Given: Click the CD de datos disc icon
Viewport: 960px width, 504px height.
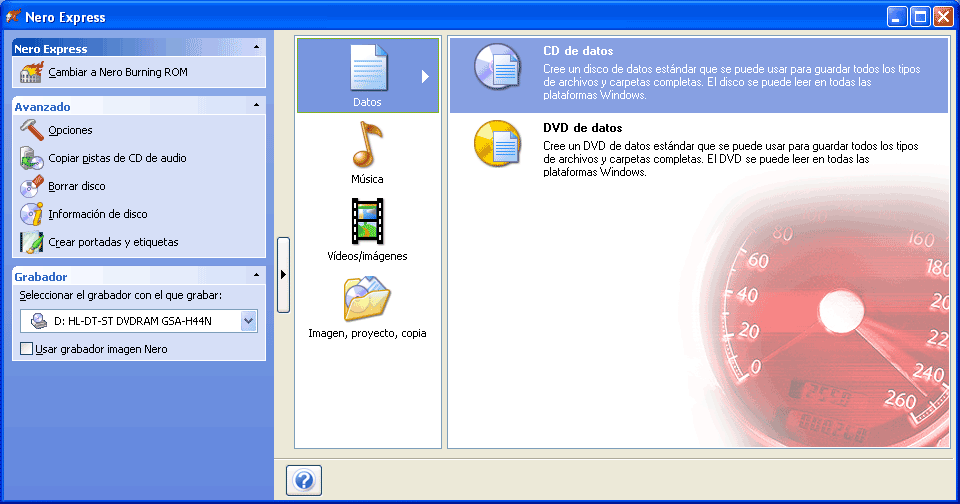Looking at the screenshot, I should (497, 68).
